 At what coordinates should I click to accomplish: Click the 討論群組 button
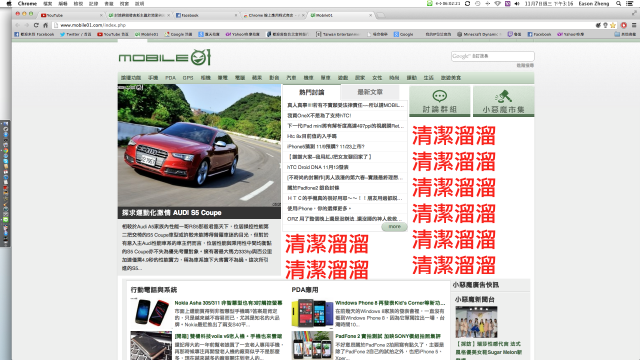(x=440, y=101)
